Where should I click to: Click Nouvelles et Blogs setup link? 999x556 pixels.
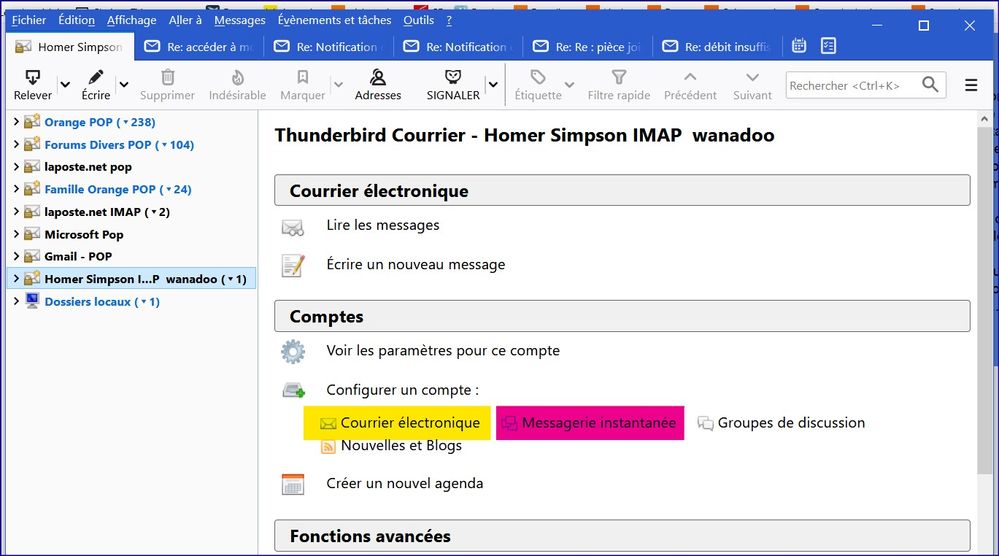tap(401, 446)
